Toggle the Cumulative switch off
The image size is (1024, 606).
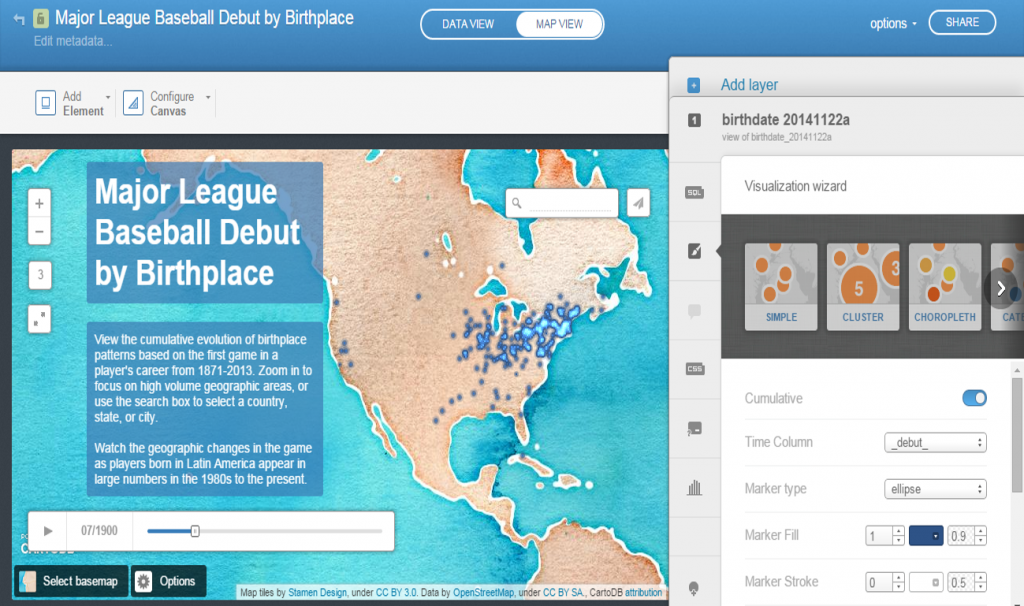(974, 398)
